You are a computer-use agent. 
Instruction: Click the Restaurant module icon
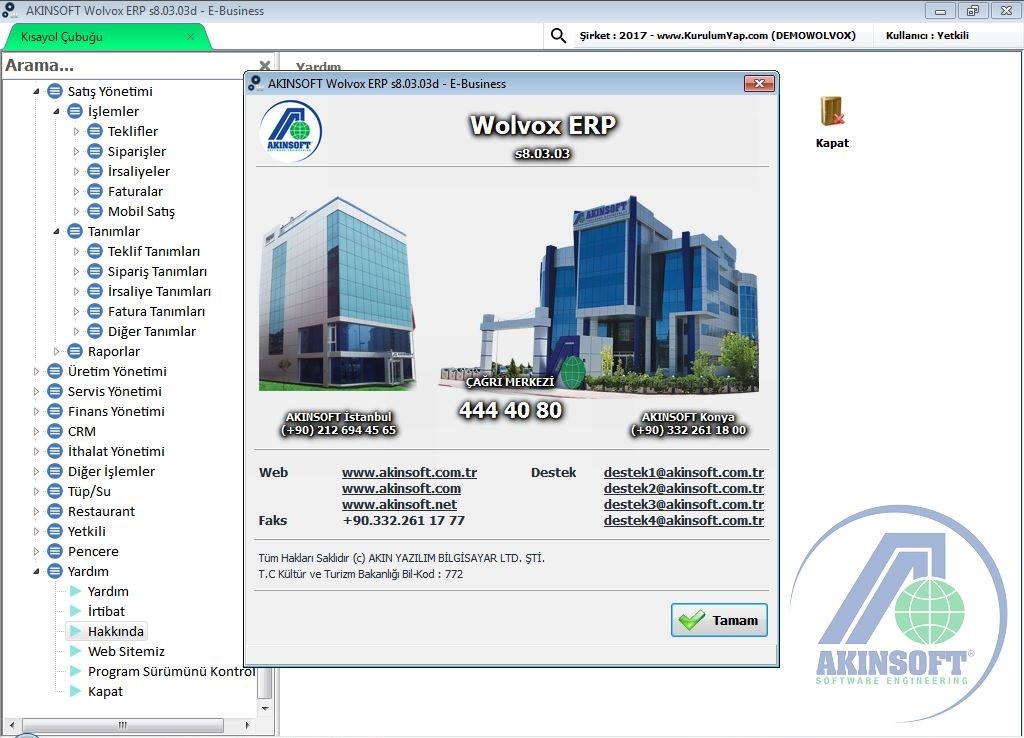55,511
